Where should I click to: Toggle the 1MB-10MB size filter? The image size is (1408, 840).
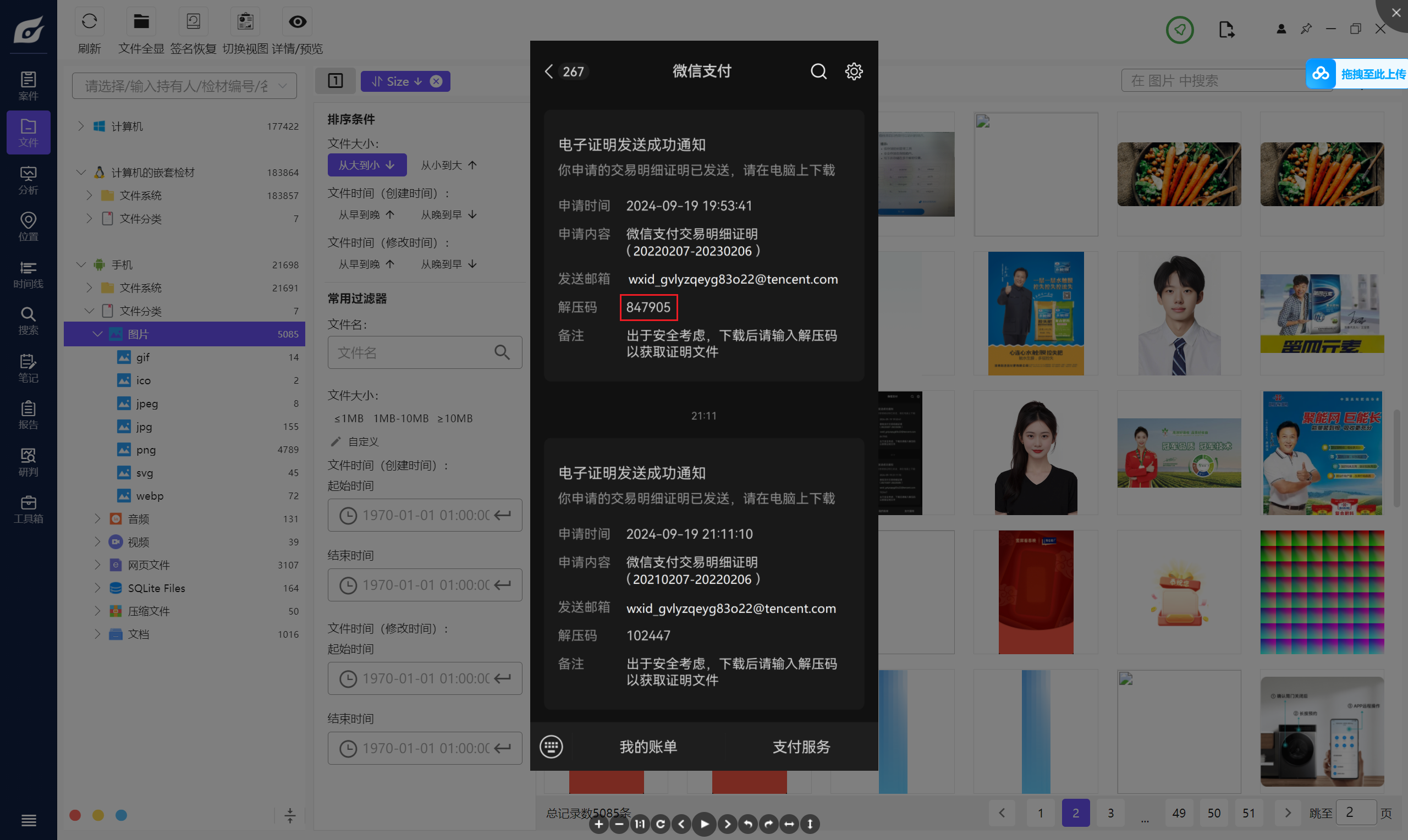[401, 418]
